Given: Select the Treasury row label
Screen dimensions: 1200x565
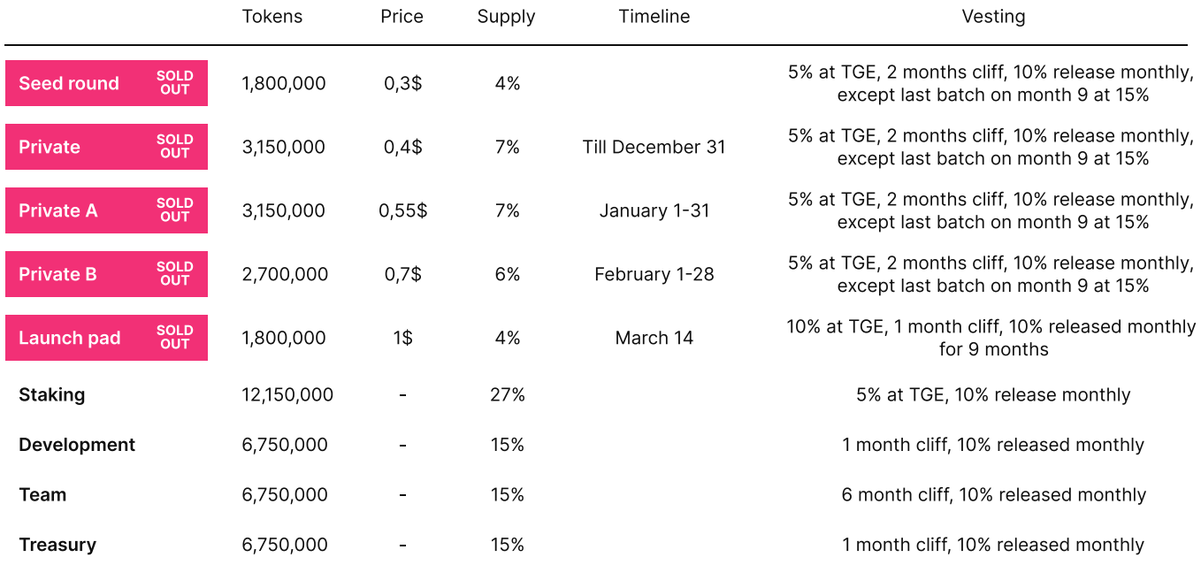Looking at the screenshot, I should pyautogui.click(x=58, y=545).
